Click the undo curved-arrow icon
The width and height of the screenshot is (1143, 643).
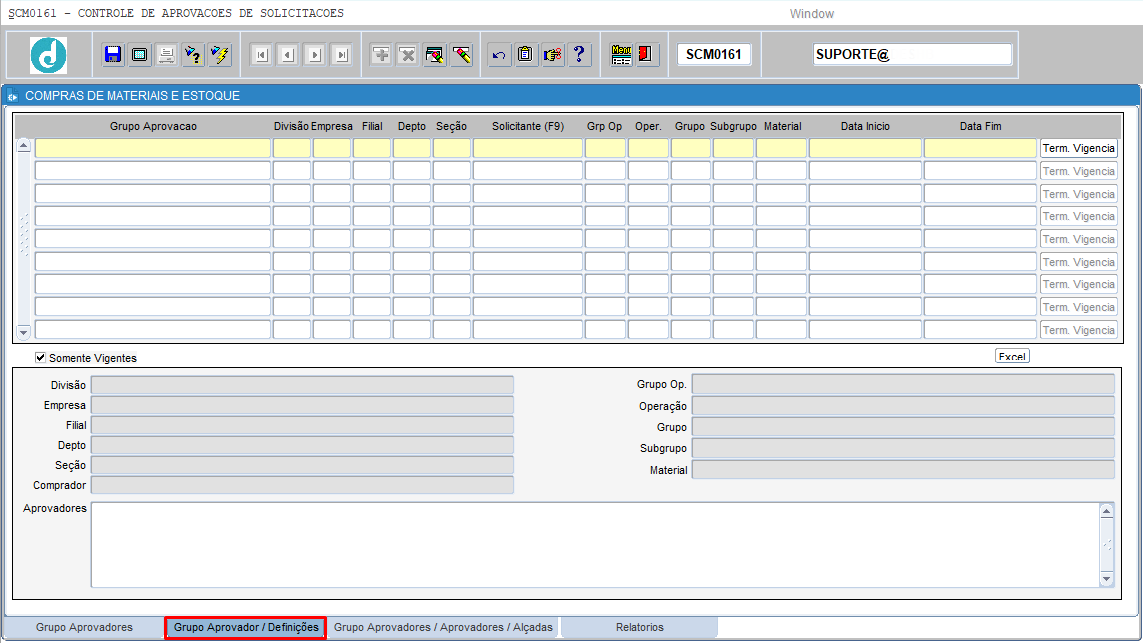[499, 55]
